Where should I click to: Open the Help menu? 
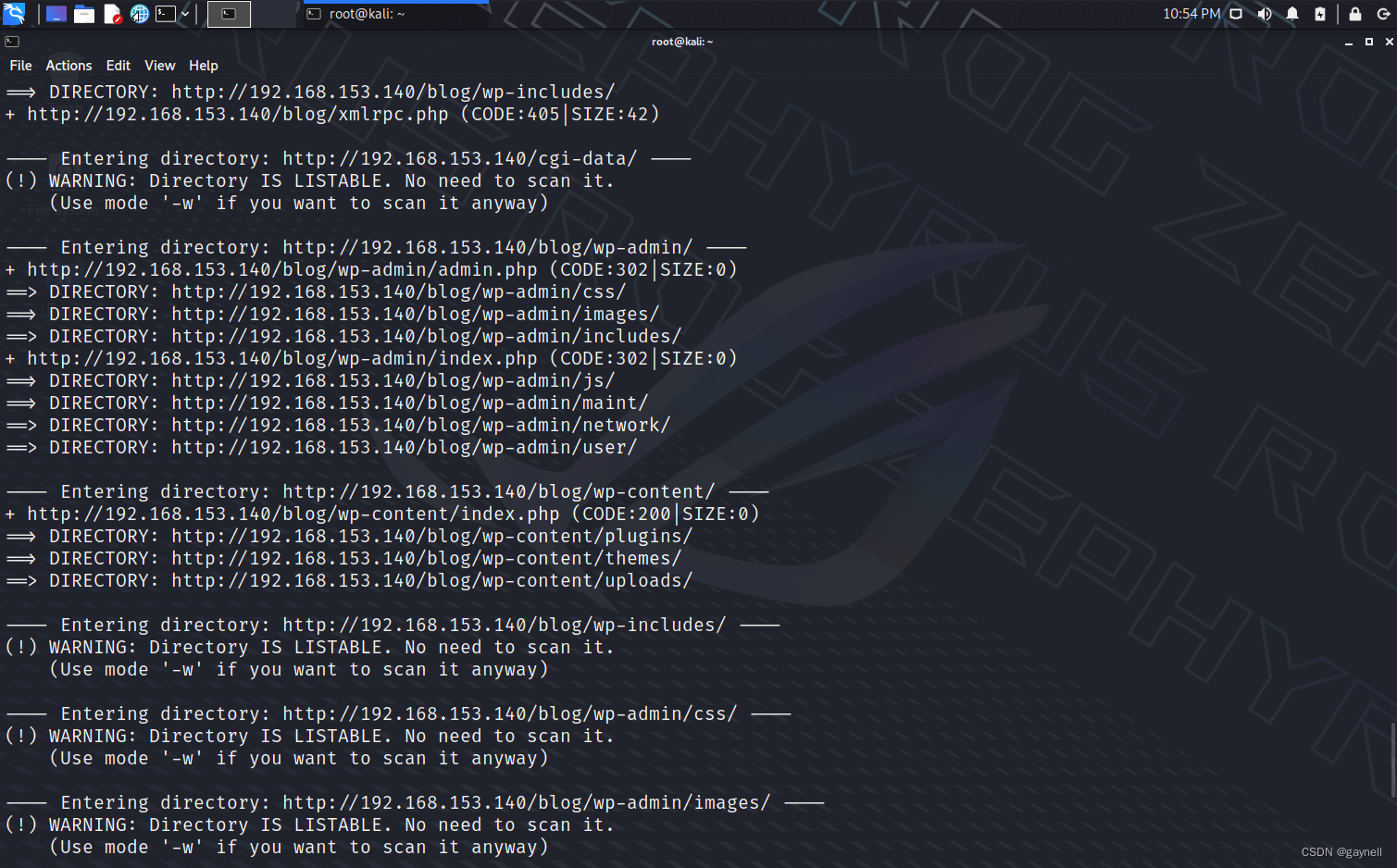204,66
